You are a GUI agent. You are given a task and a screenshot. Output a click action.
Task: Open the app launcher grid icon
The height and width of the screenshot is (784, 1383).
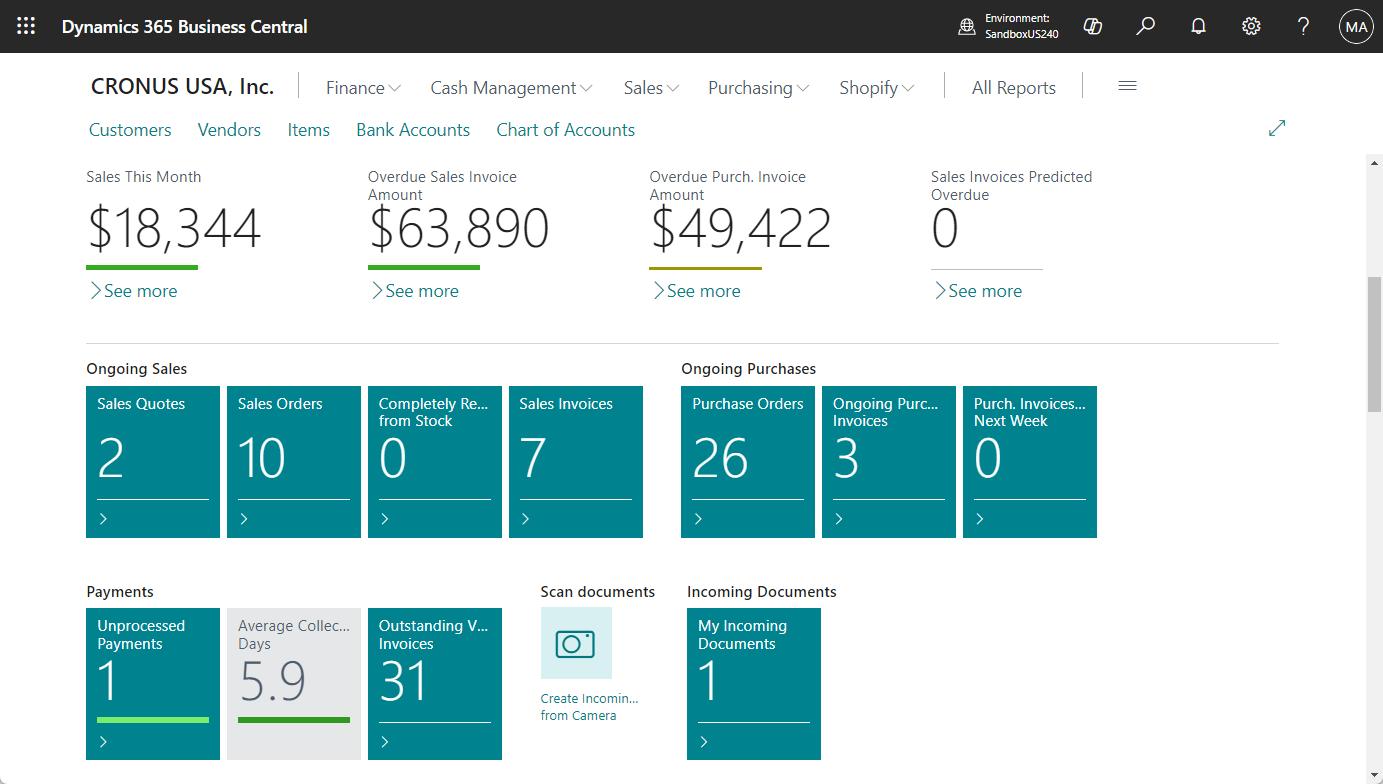(25, 26)
